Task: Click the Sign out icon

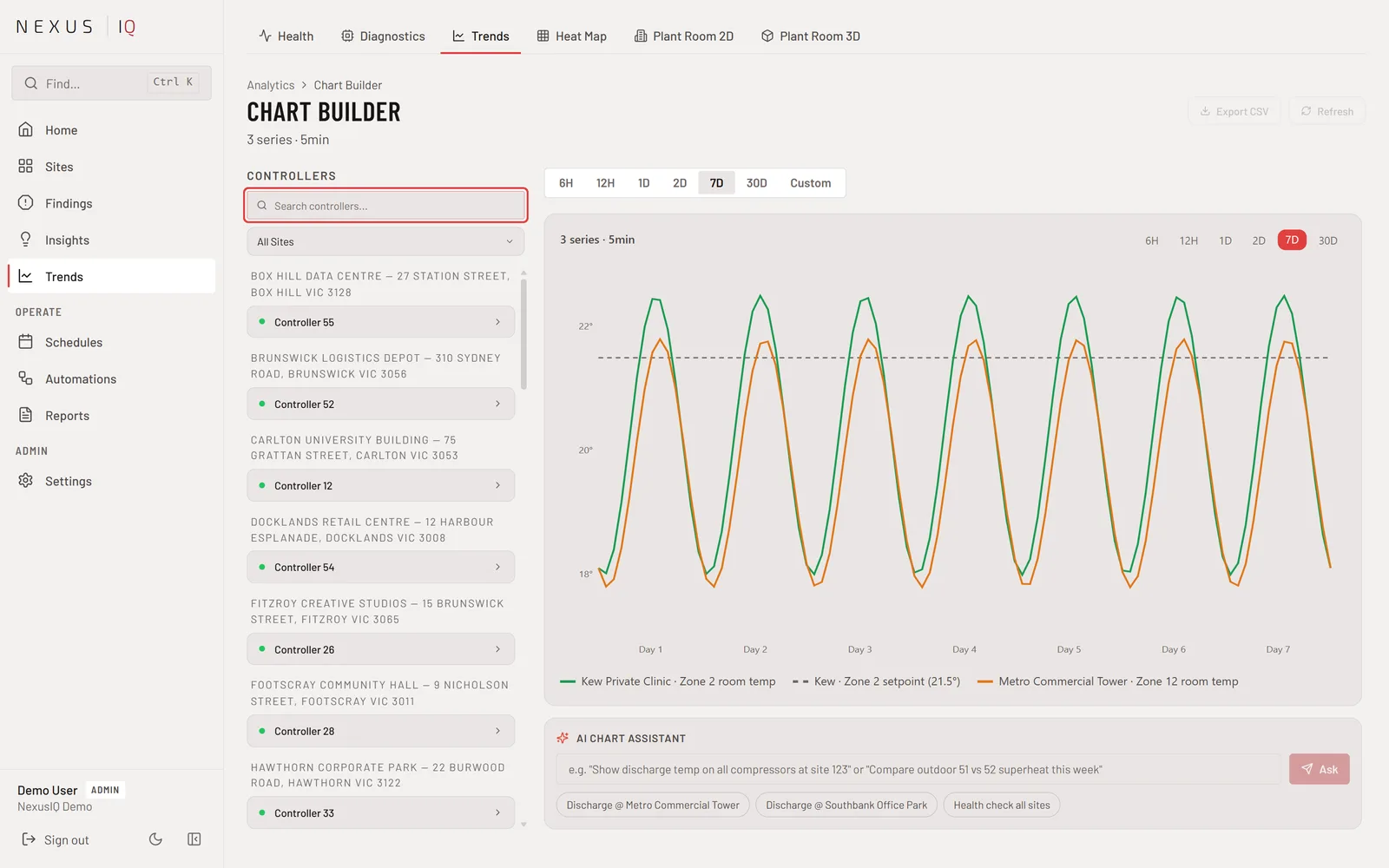Action: click(29, 839)
